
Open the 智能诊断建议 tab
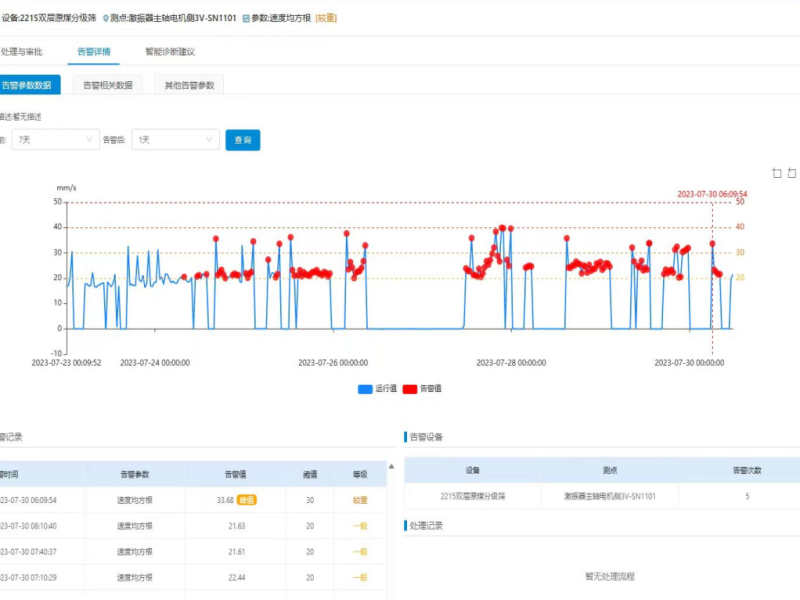click(x=169, y=51)
